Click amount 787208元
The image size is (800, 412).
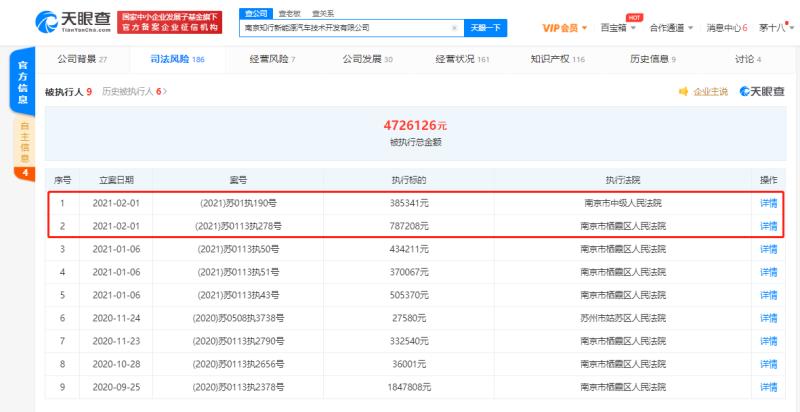tap(409, 226)
